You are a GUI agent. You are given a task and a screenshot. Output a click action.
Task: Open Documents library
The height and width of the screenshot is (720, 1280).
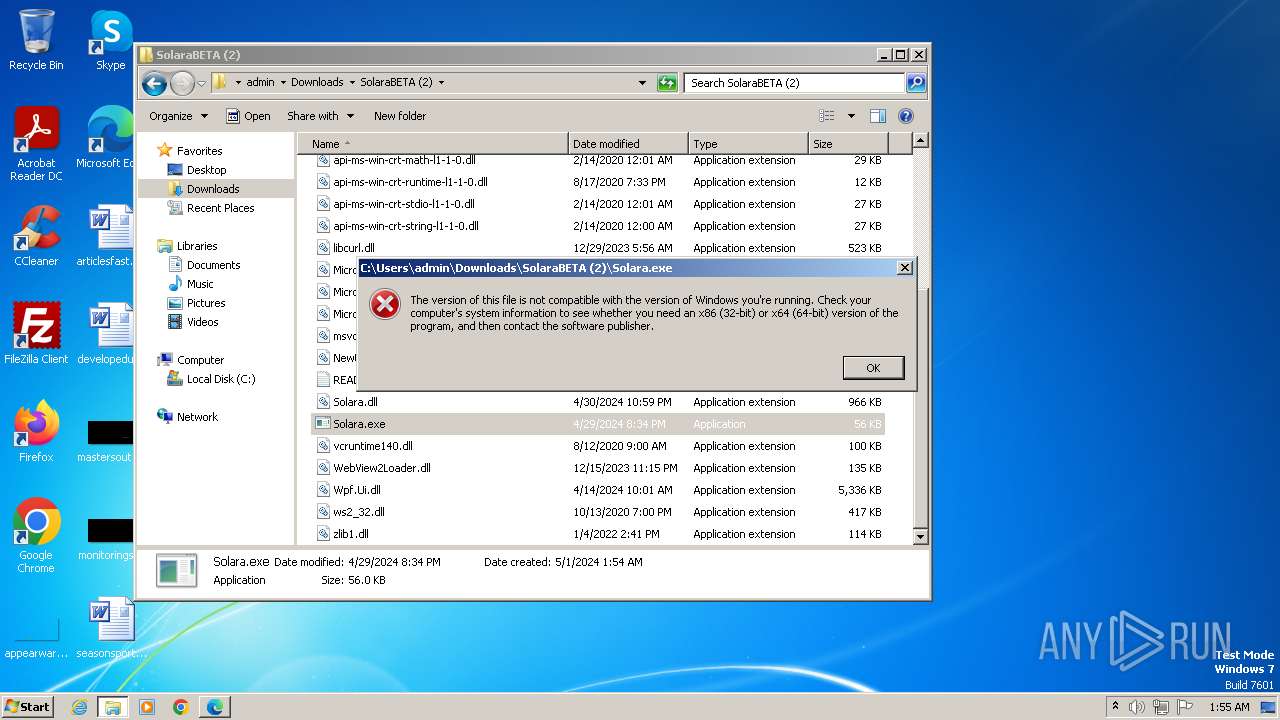[x=213, y=265]
